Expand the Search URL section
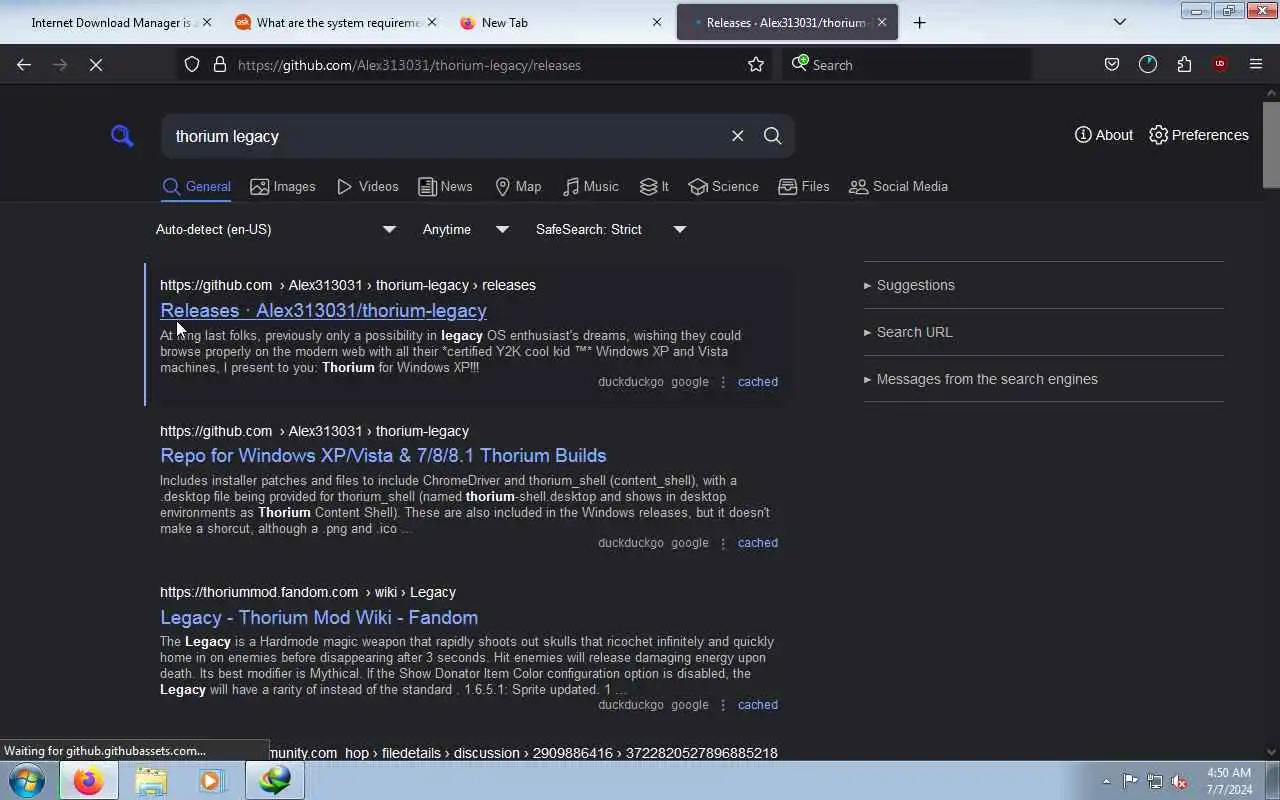This screenshot has height=800, width=1280. click(908, 332)
